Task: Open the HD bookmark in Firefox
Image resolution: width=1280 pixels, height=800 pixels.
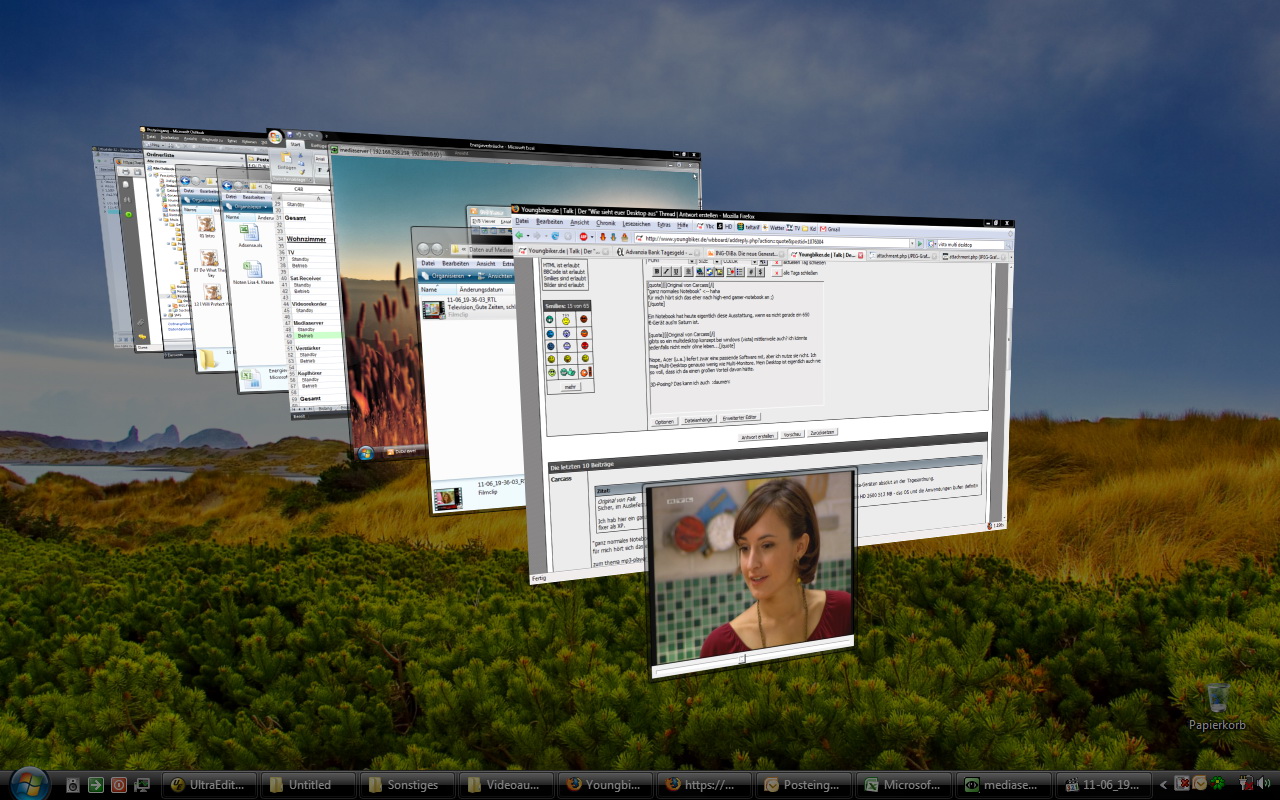Action: click(724, 227)
